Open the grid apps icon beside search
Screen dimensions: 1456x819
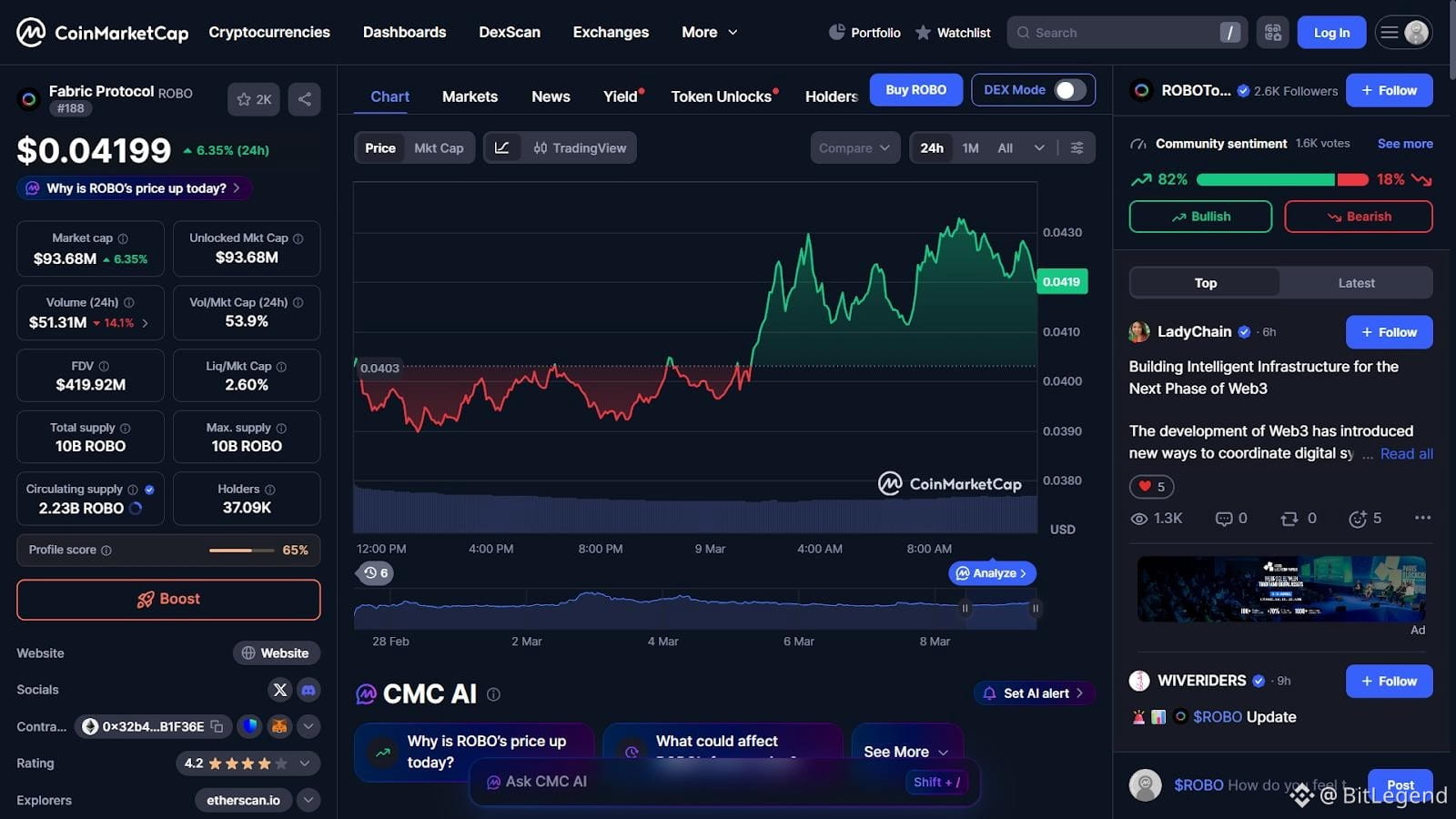1273,33
